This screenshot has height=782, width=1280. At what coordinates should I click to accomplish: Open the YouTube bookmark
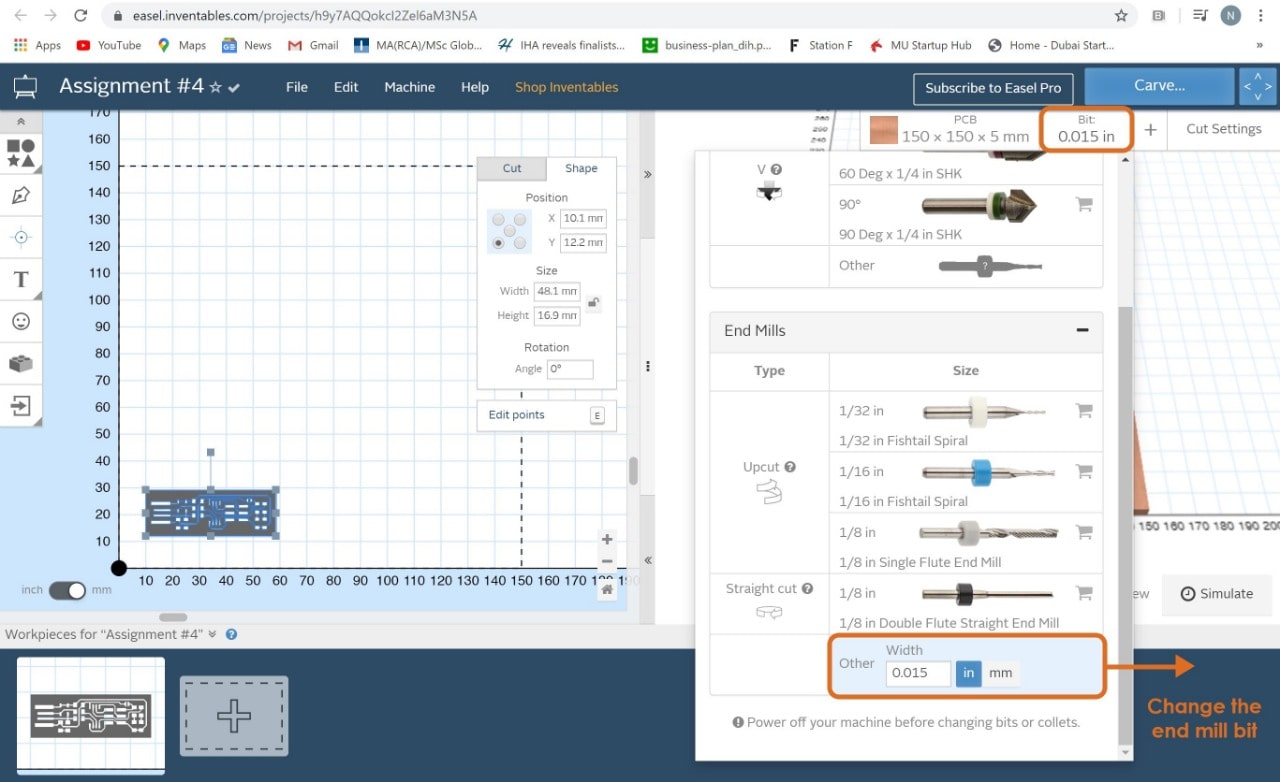point(109,45)
